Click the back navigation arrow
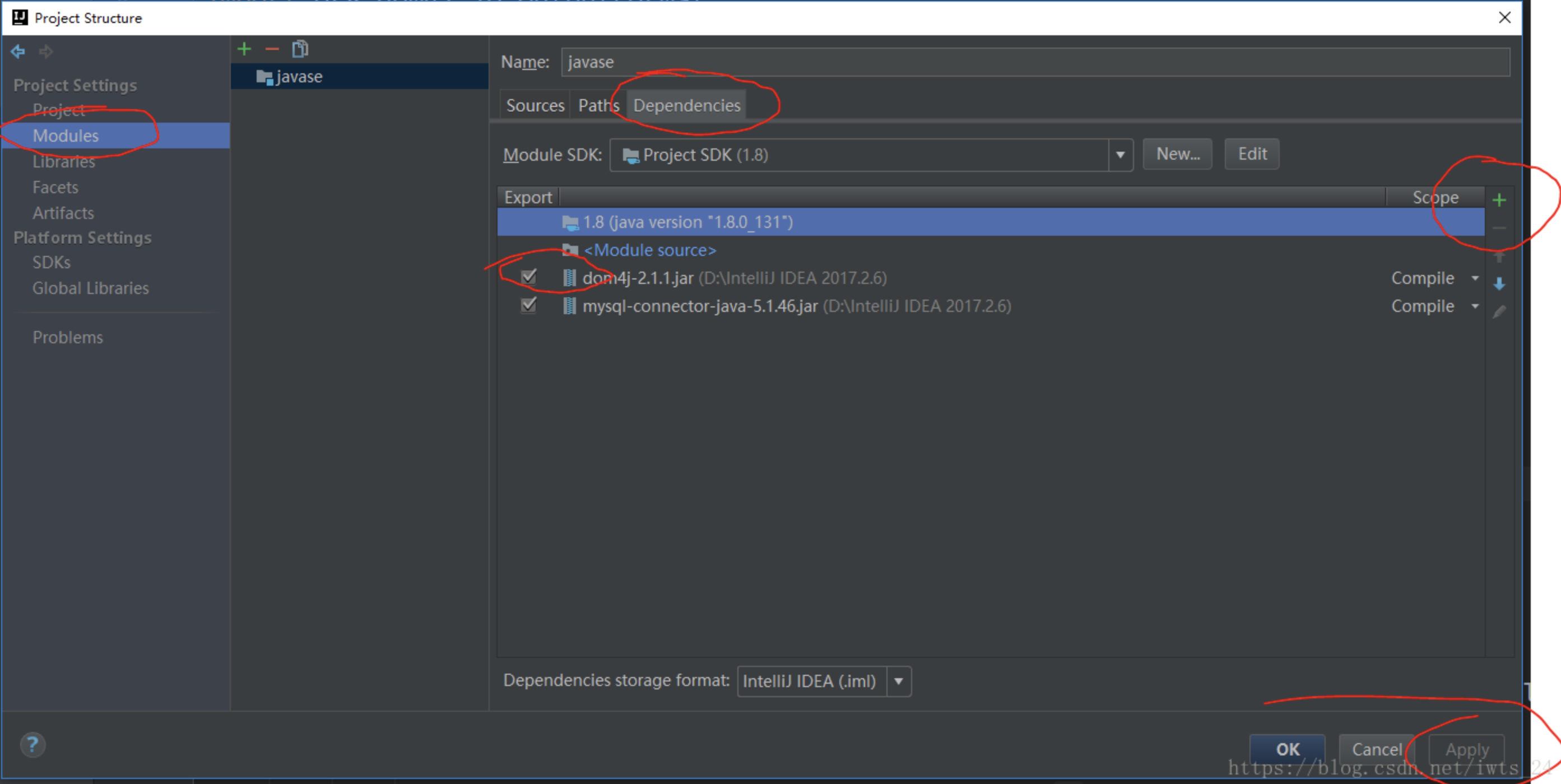 [17, 52]
